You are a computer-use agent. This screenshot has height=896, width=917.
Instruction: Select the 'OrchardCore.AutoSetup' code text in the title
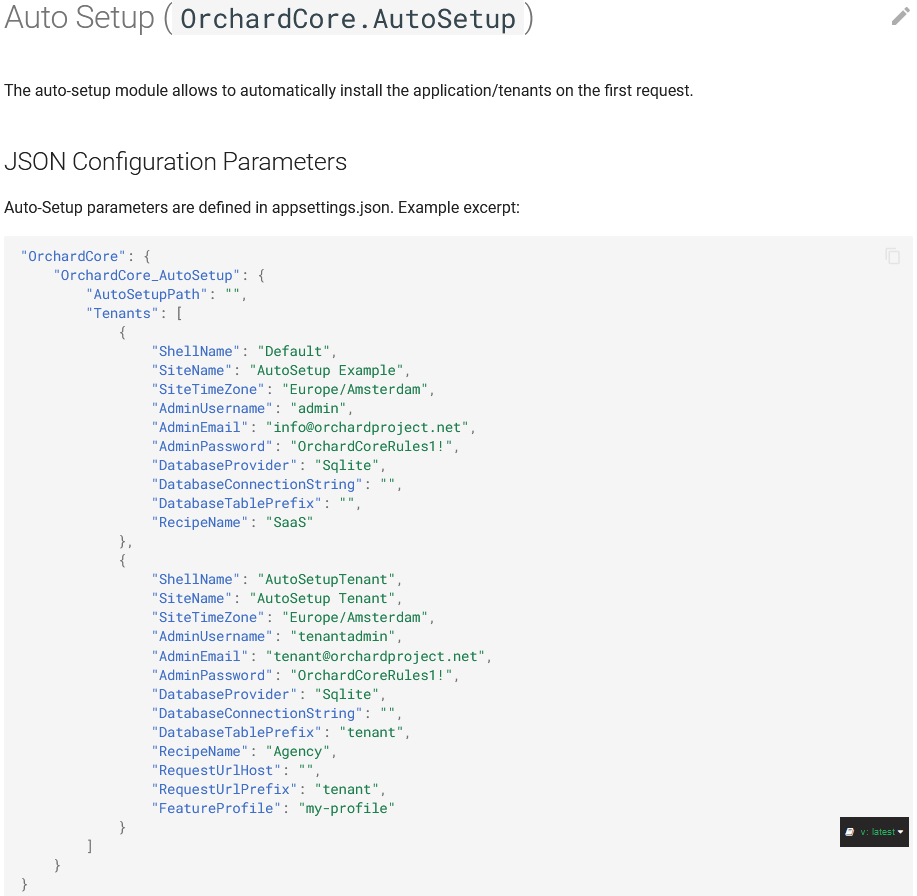(x=348, y=19)
